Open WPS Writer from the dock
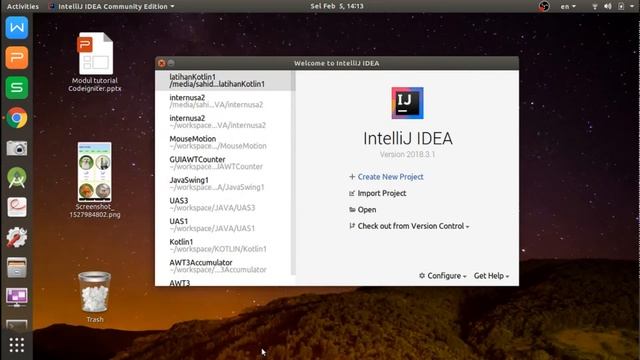 [x=17, y=28]
